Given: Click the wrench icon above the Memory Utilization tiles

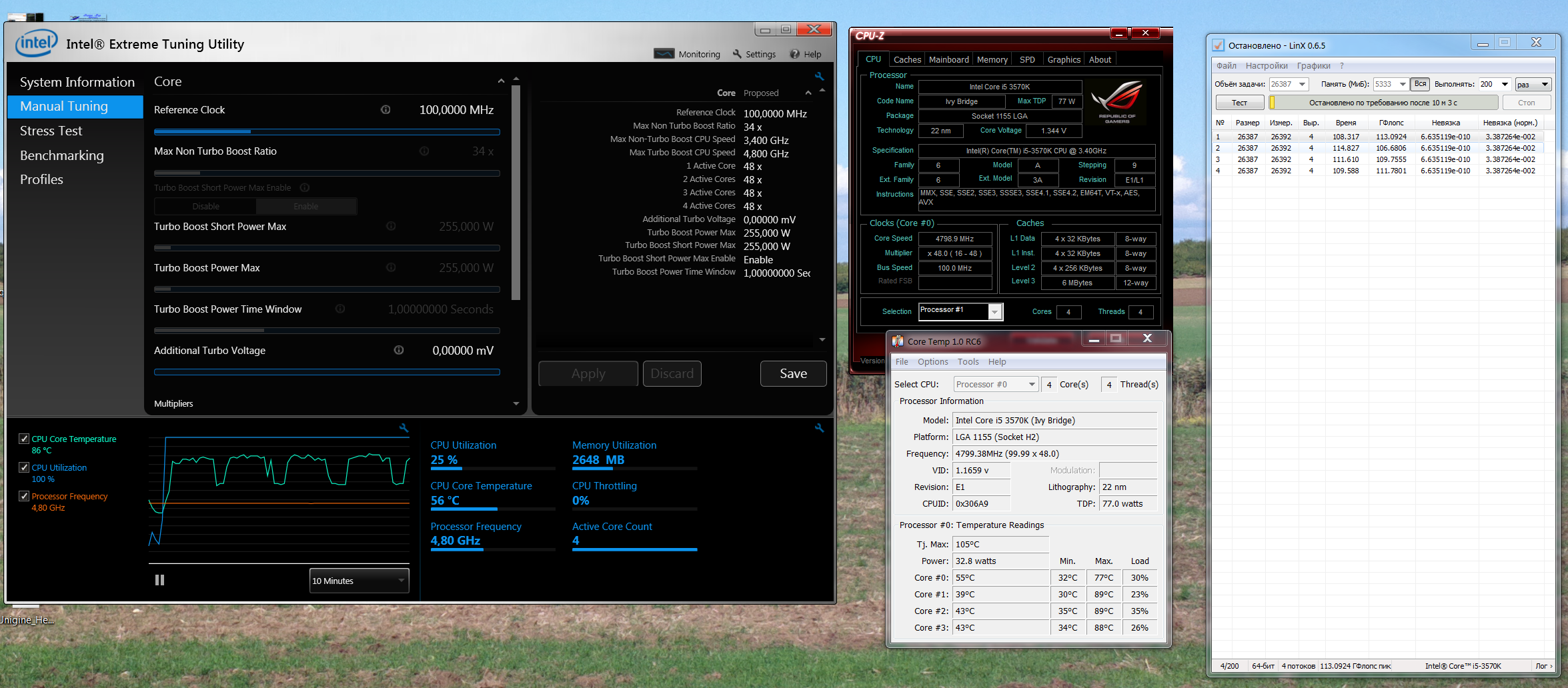Looking at the screenshot, I should 820,428.
